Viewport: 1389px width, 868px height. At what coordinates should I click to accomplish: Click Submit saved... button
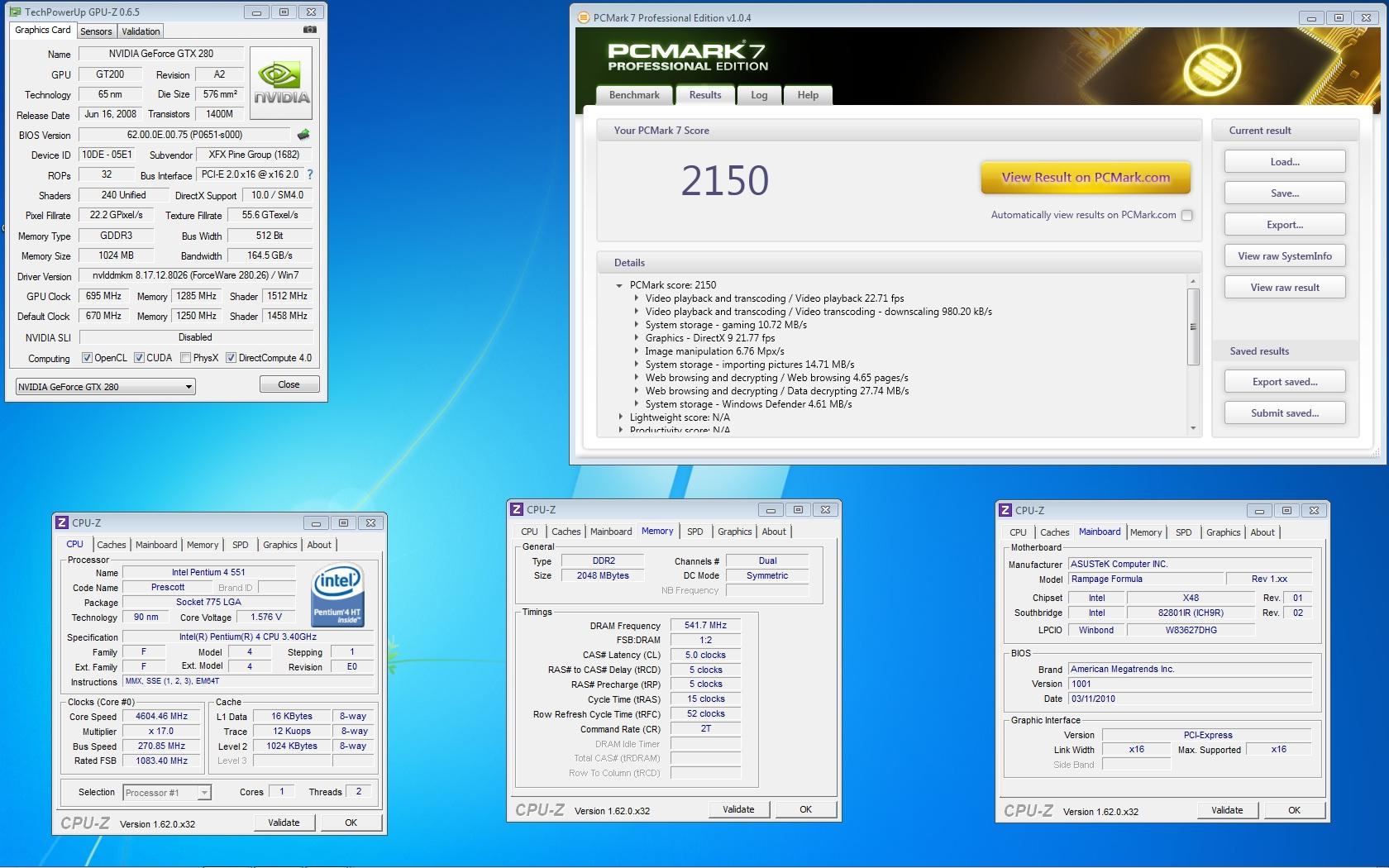1285,413
